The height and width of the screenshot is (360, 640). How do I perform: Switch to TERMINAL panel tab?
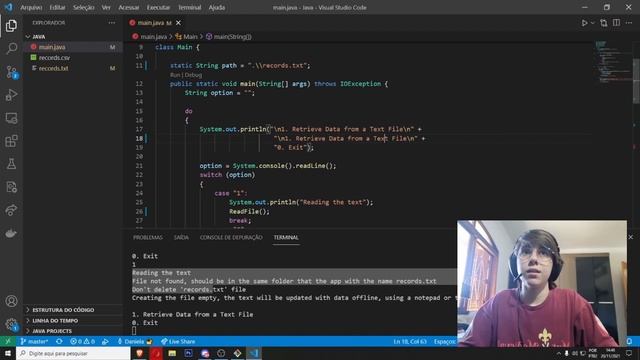pos(286,238)
